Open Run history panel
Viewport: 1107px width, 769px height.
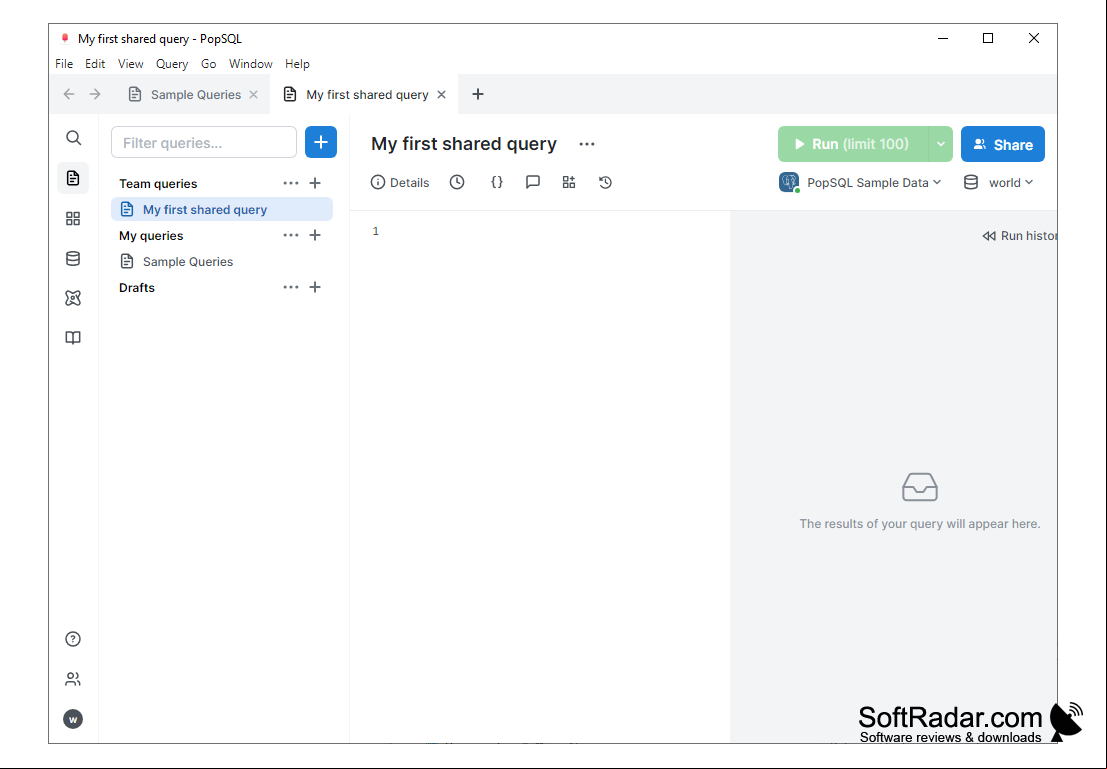[x=1019, y=236]
